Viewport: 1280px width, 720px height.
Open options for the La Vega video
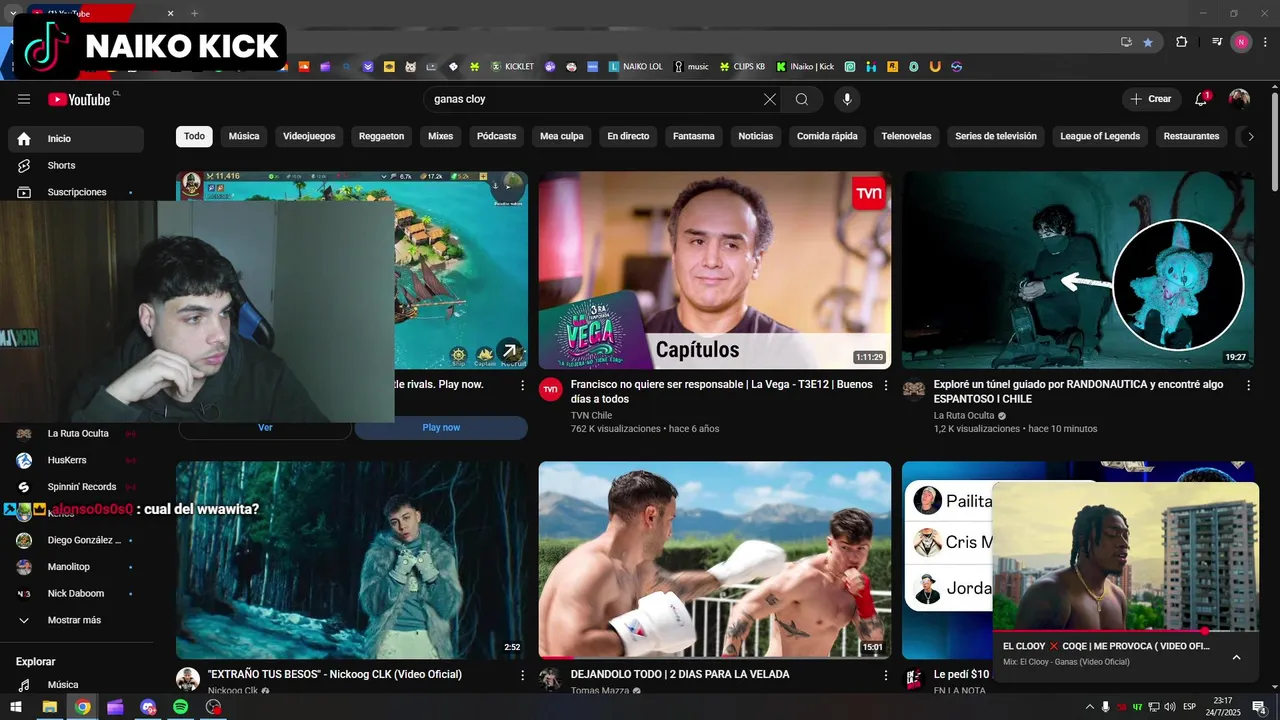click(885, 385)
